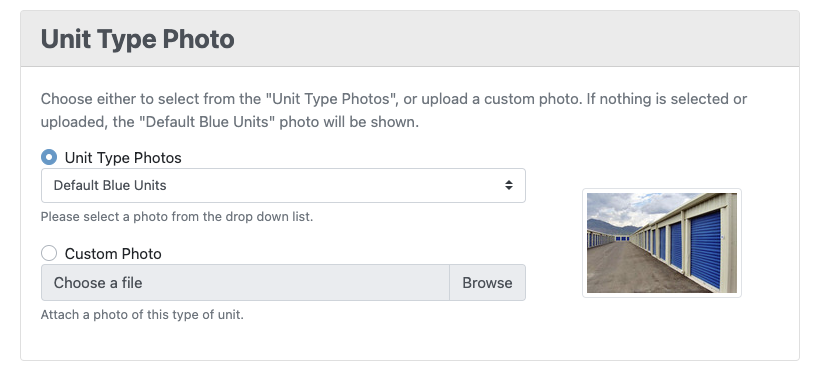
Task: Click the "Unit Type Photos" radio label text
Action: (x=123, y=158)
